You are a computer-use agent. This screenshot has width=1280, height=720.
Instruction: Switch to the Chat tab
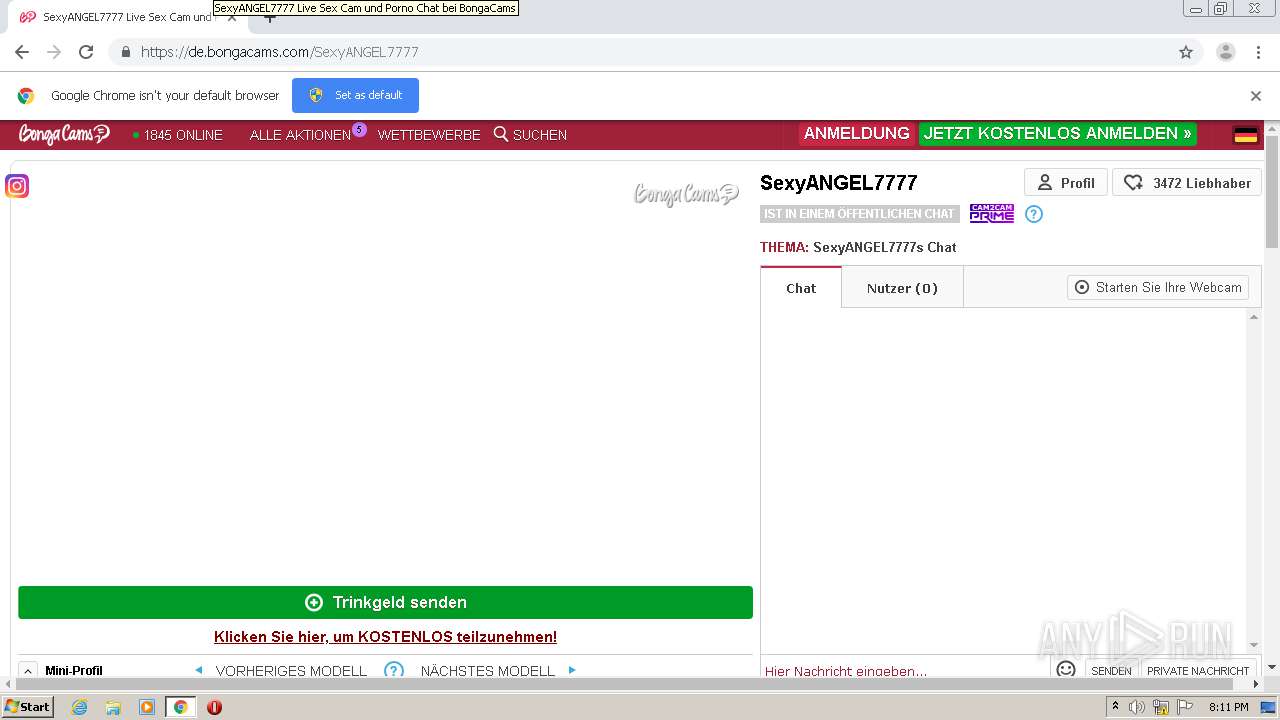coord(801,288)
